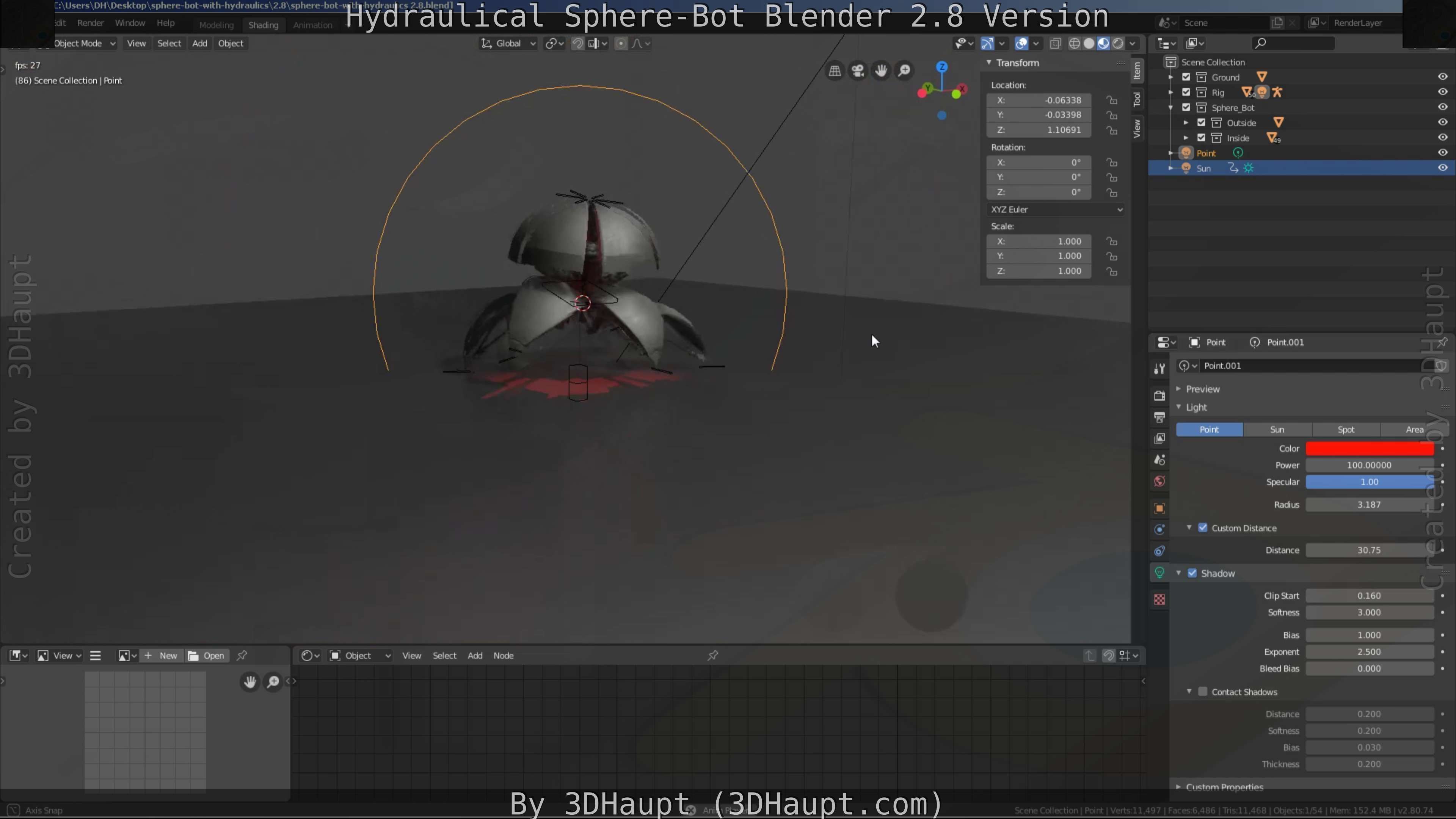Hide the Ground collection with eye icon
This screenshot has width=1456, height=819.
click(x=1442, y=77)
